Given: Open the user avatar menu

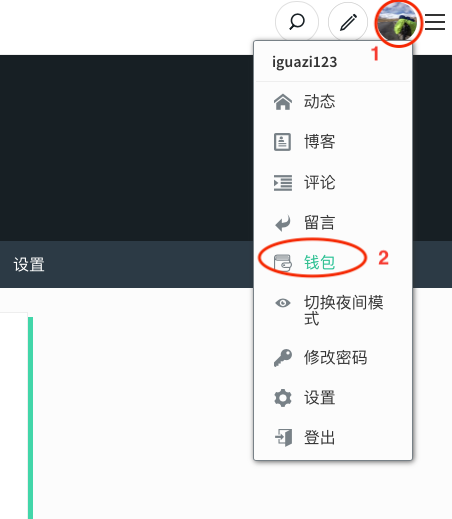Looking at the screenshot, I should coord(397,23).
